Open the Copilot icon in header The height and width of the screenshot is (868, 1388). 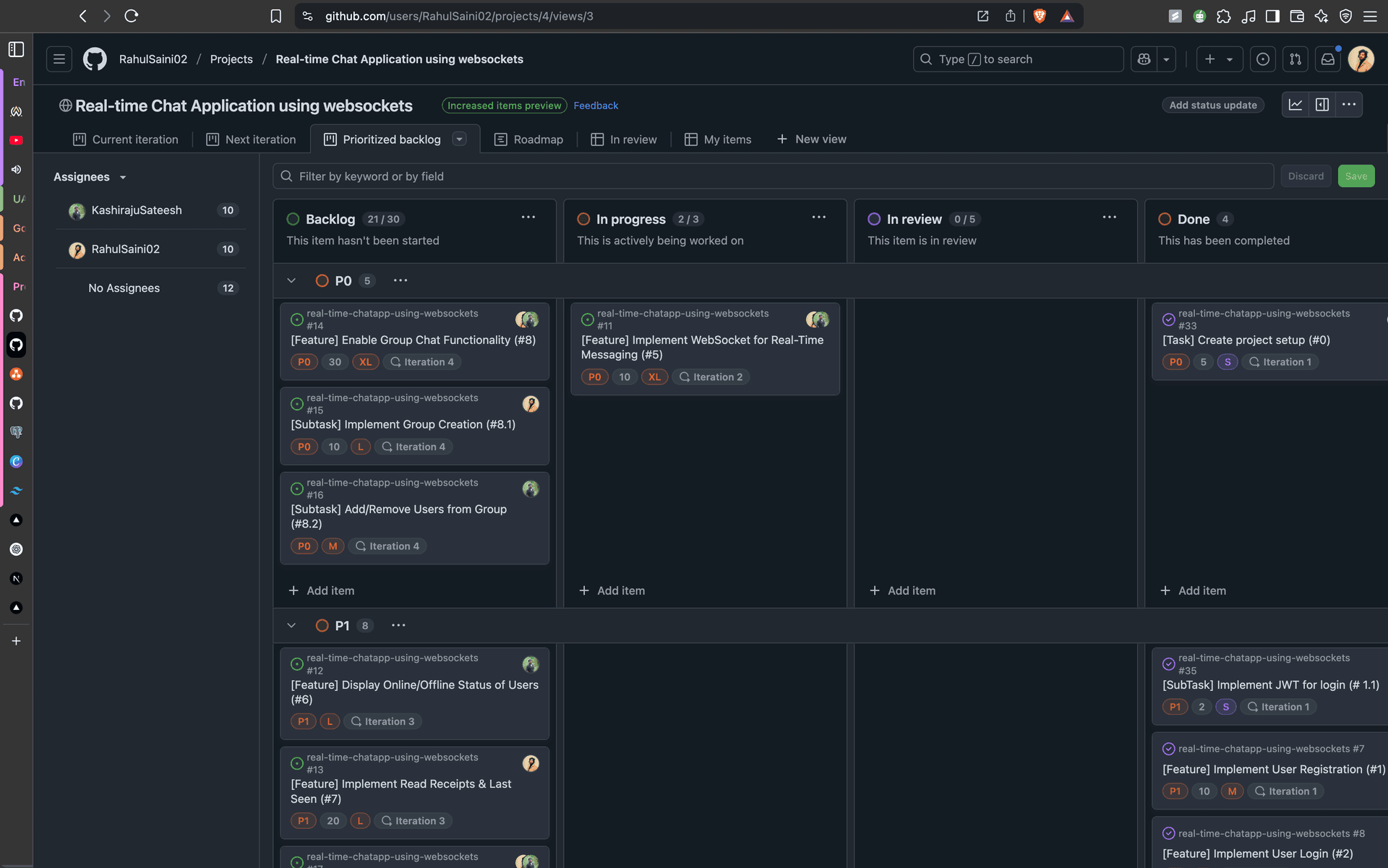click(1144, 59)
